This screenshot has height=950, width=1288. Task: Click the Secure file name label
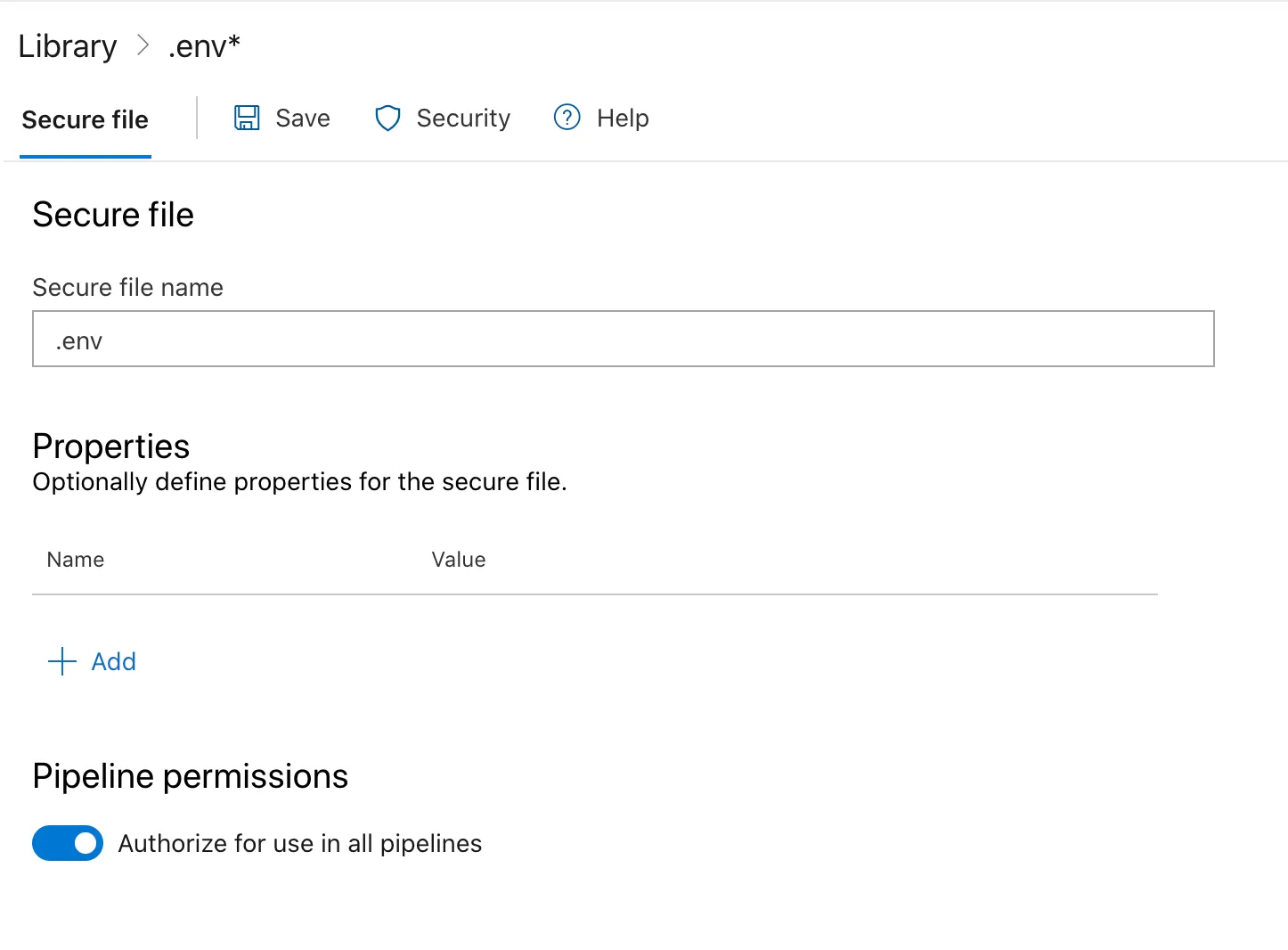click(128, 288)
